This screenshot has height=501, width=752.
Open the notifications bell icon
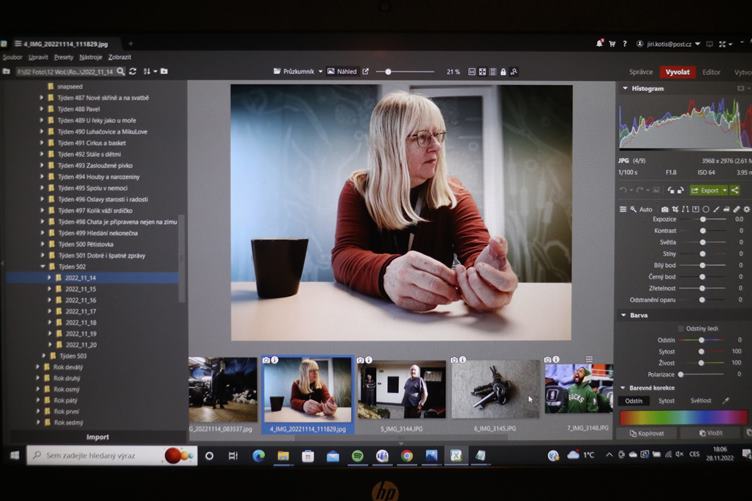599,44
